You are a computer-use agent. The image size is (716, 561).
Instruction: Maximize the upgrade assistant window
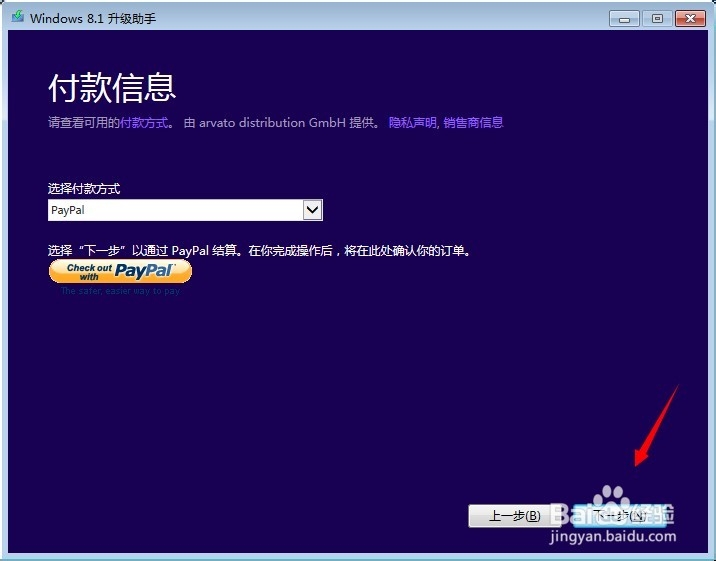(657, 19)
